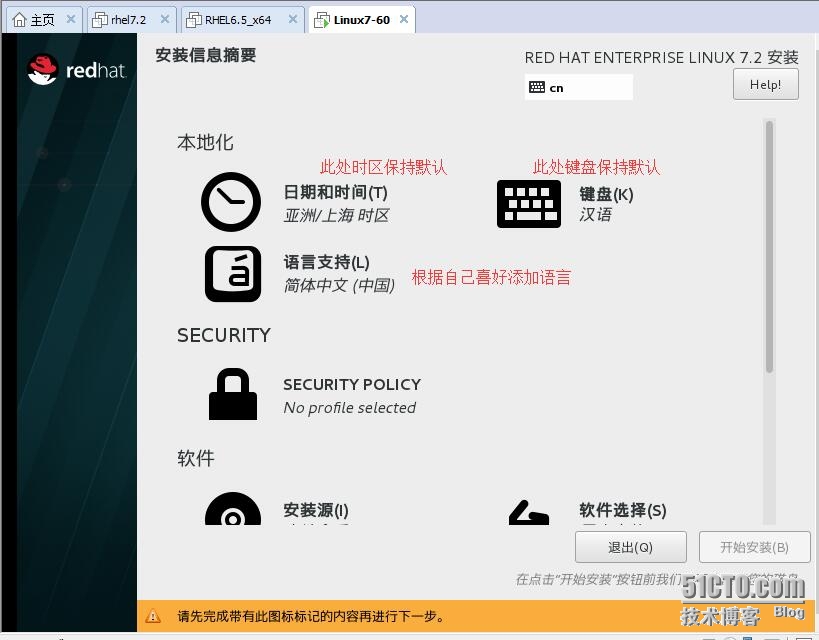Click the SECURITY section heading
The image size is (819, 640).
coord(224,335)
